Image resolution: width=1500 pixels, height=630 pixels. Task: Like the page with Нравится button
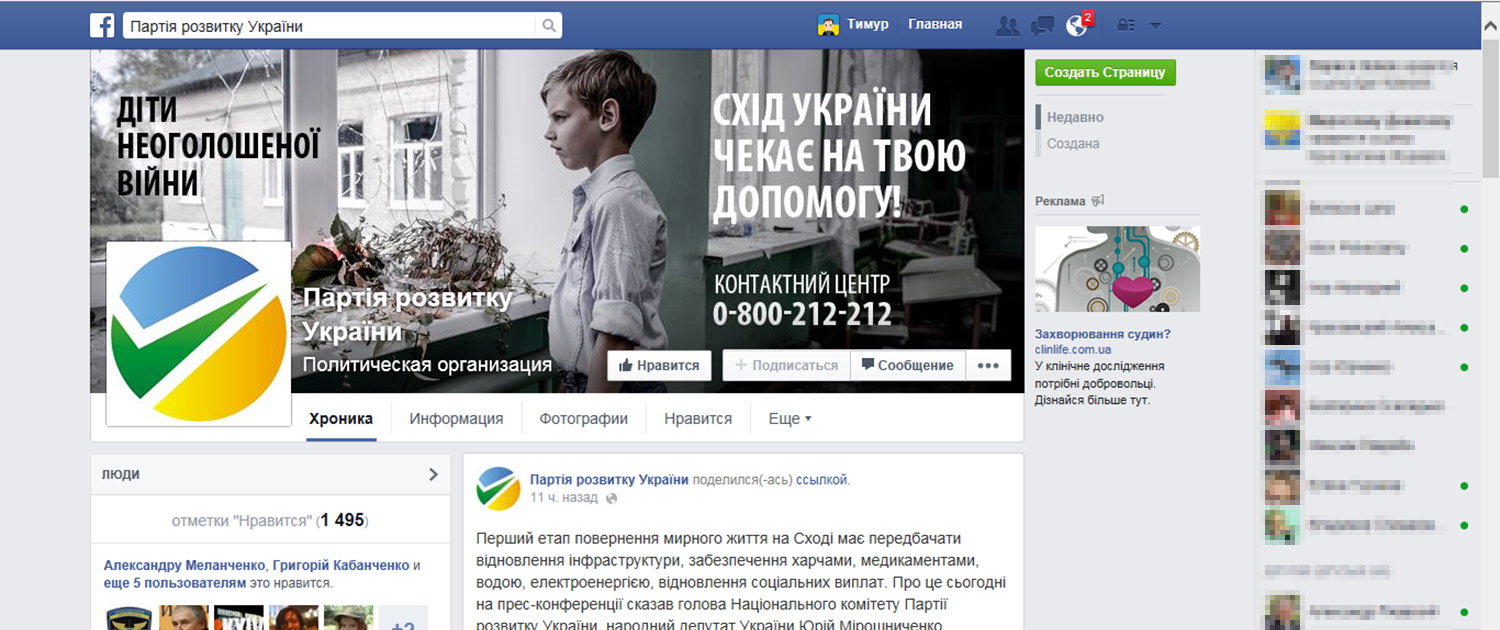659,365
